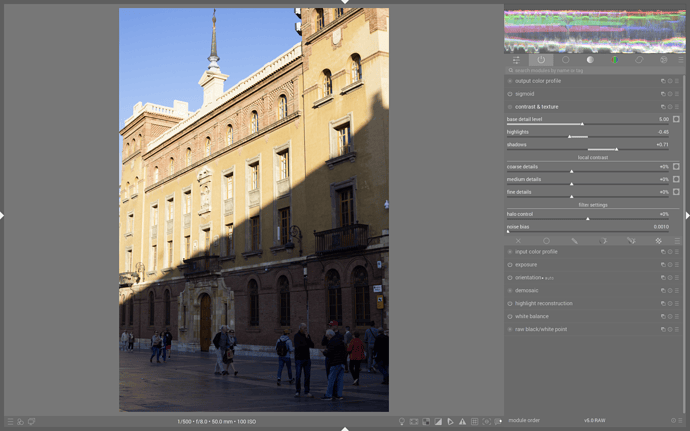
Task: Toggle highlight reconstruction module on/off
Action: click(x=510, y=303)
